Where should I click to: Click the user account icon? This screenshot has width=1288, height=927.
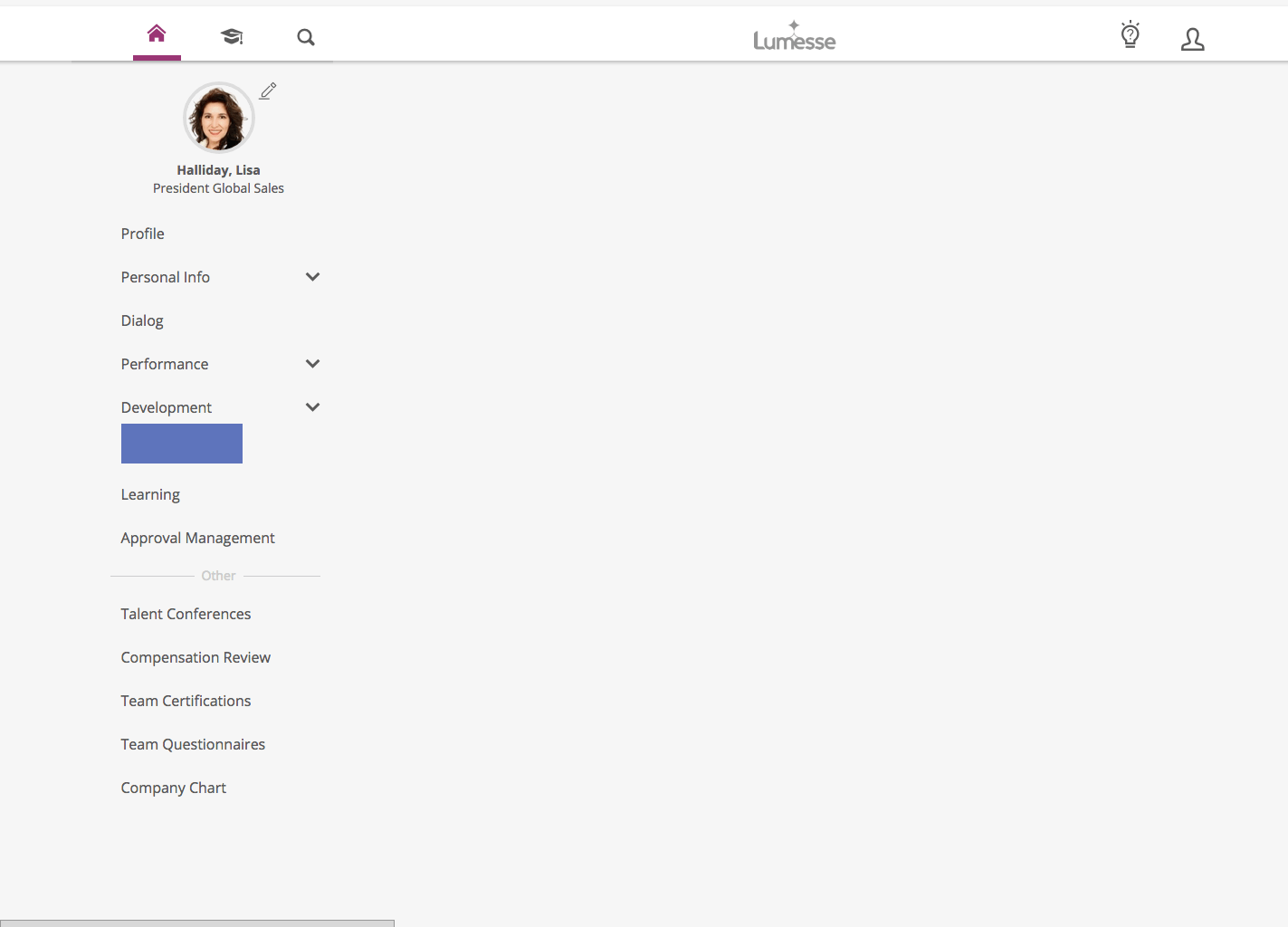(1192, 39)
